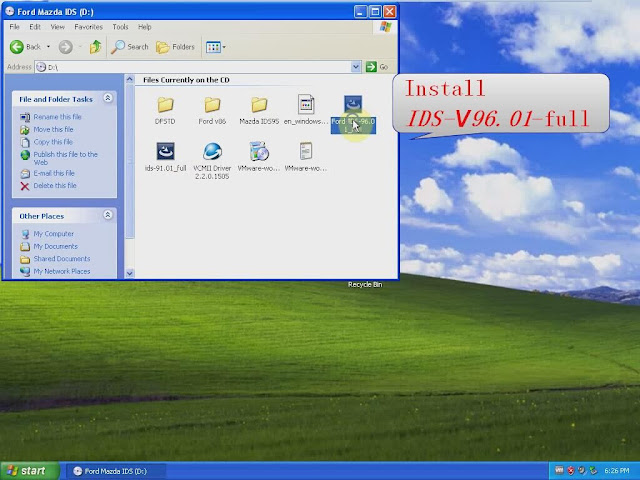Open the Help menu

[x=144, y=27]
